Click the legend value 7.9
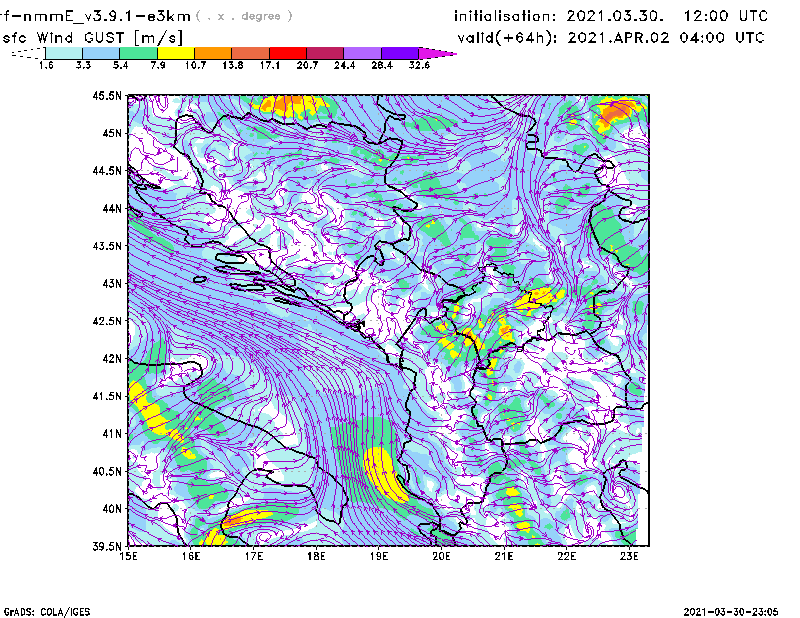800x618 pixels. click(158, 65)
